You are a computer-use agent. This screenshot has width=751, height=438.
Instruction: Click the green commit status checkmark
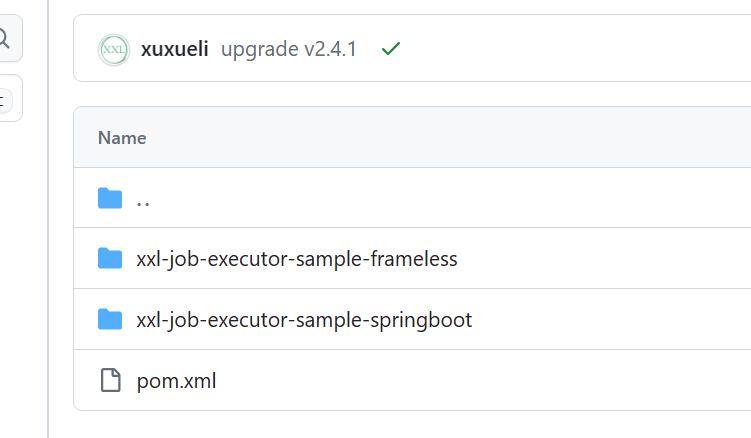click(391, 48)
